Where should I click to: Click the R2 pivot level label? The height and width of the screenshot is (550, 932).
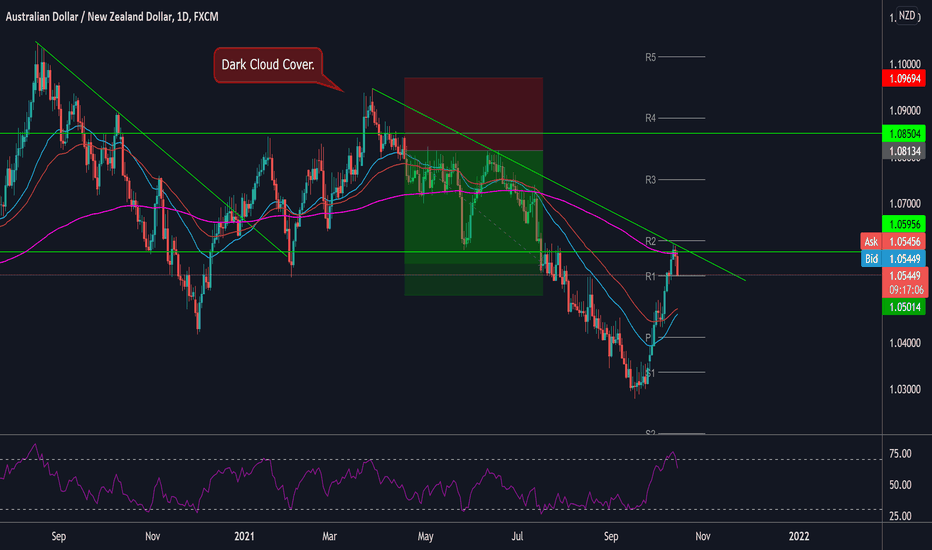coord(651,241)
